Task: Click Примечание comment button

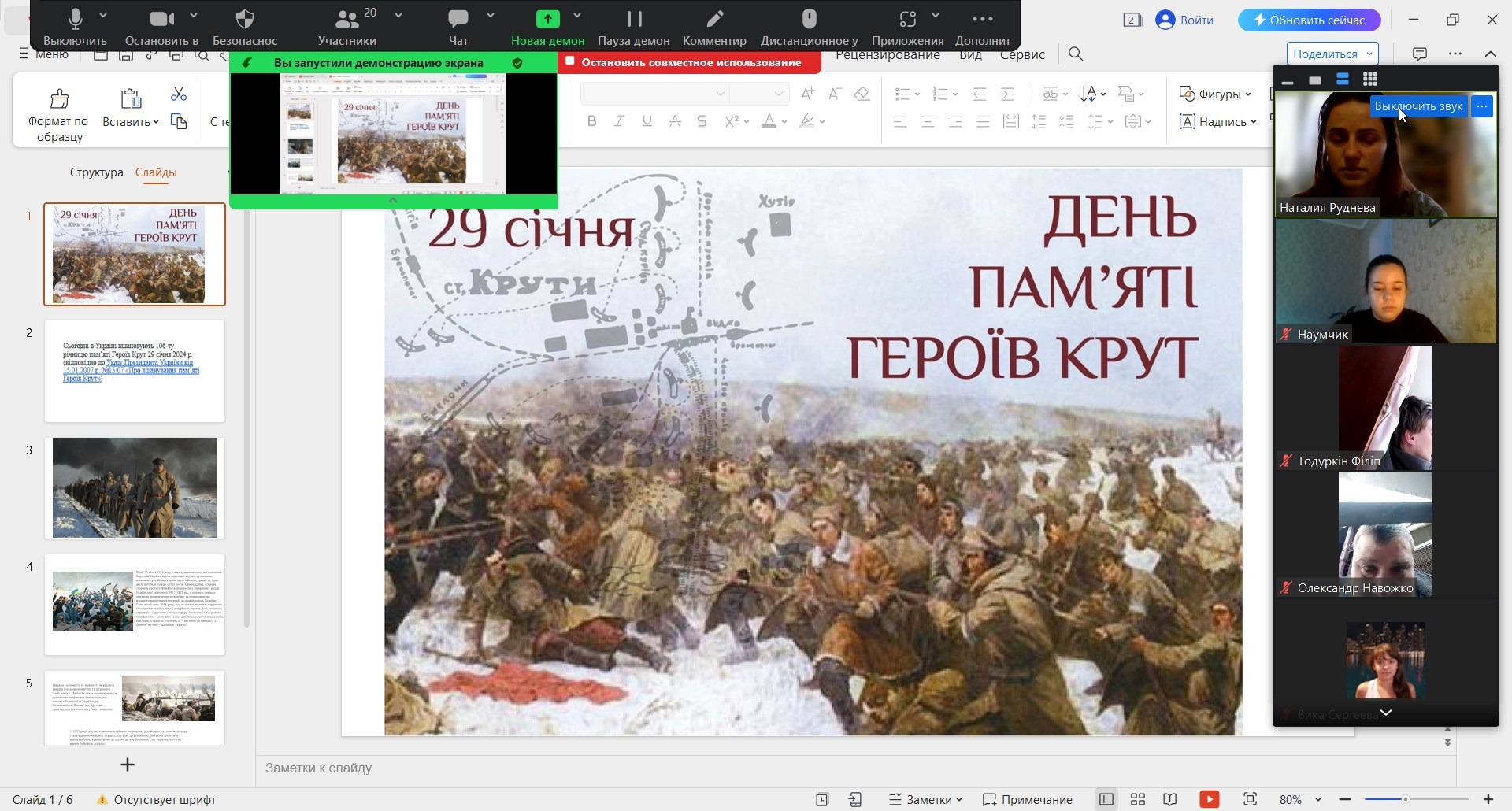Action: (1028, 800)
